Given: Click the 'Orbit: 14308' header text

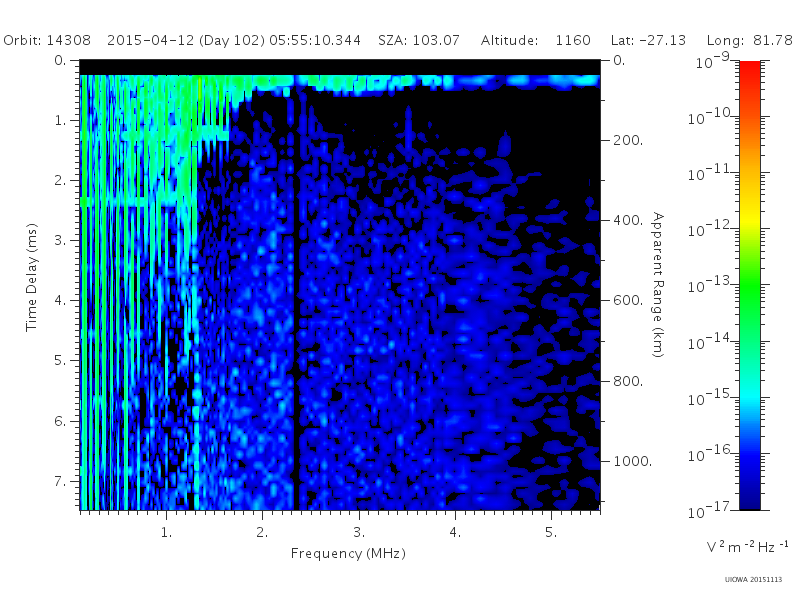Looking at the screenshot, I should coord(47,40).
